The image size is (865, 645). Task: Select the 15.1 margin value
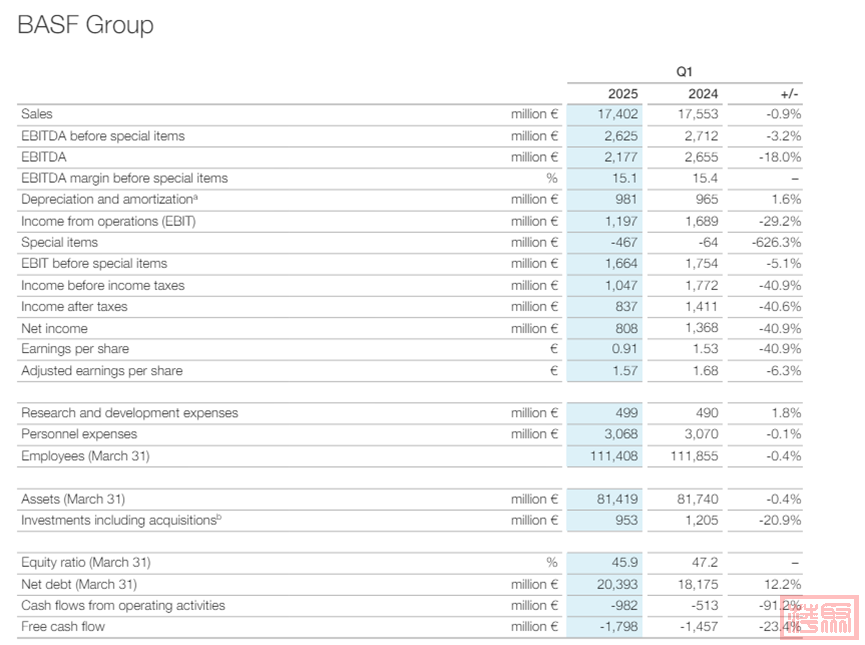pyautogui.click(x=624, y=178)
